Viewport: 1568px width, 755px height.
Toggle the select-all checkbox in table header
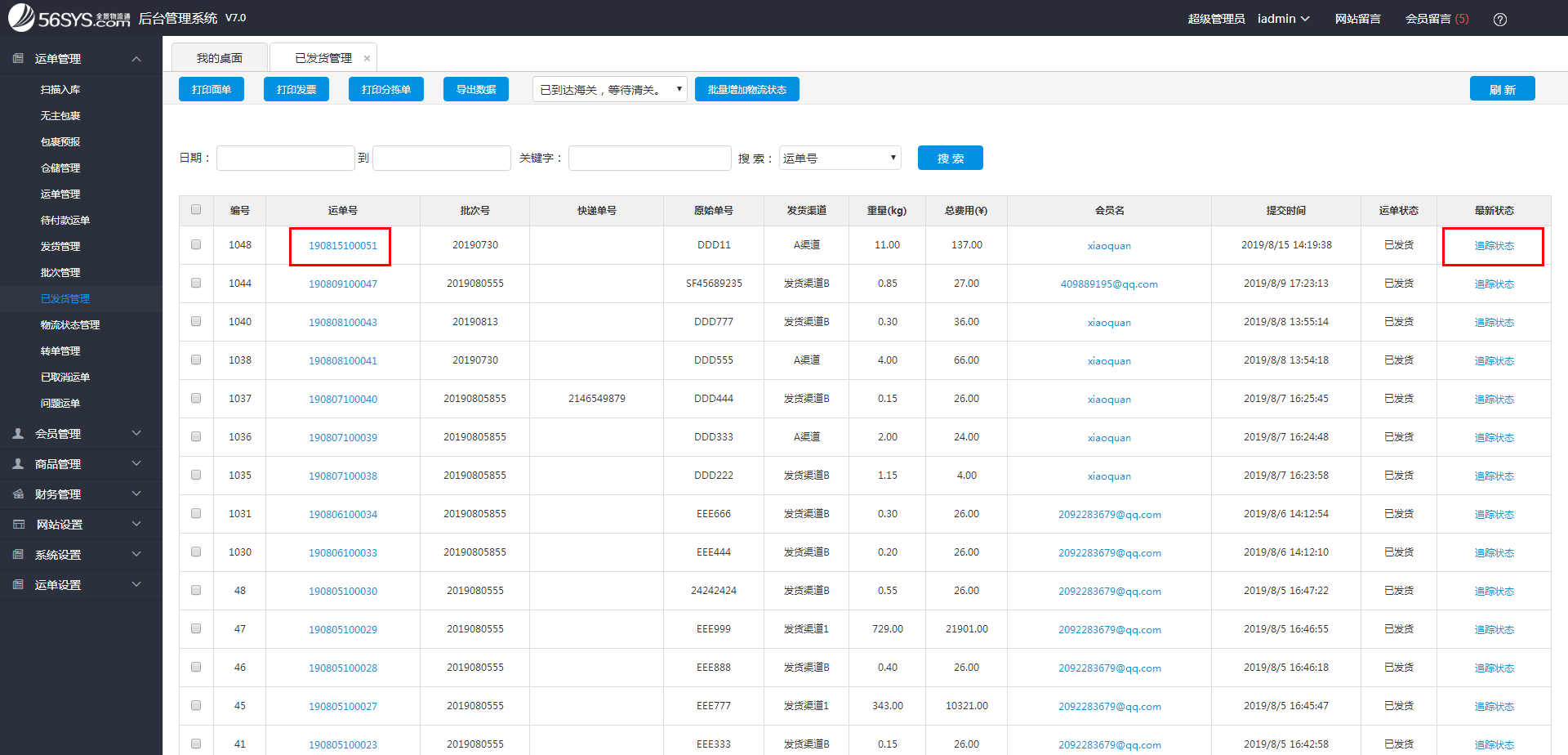point(196,209)
